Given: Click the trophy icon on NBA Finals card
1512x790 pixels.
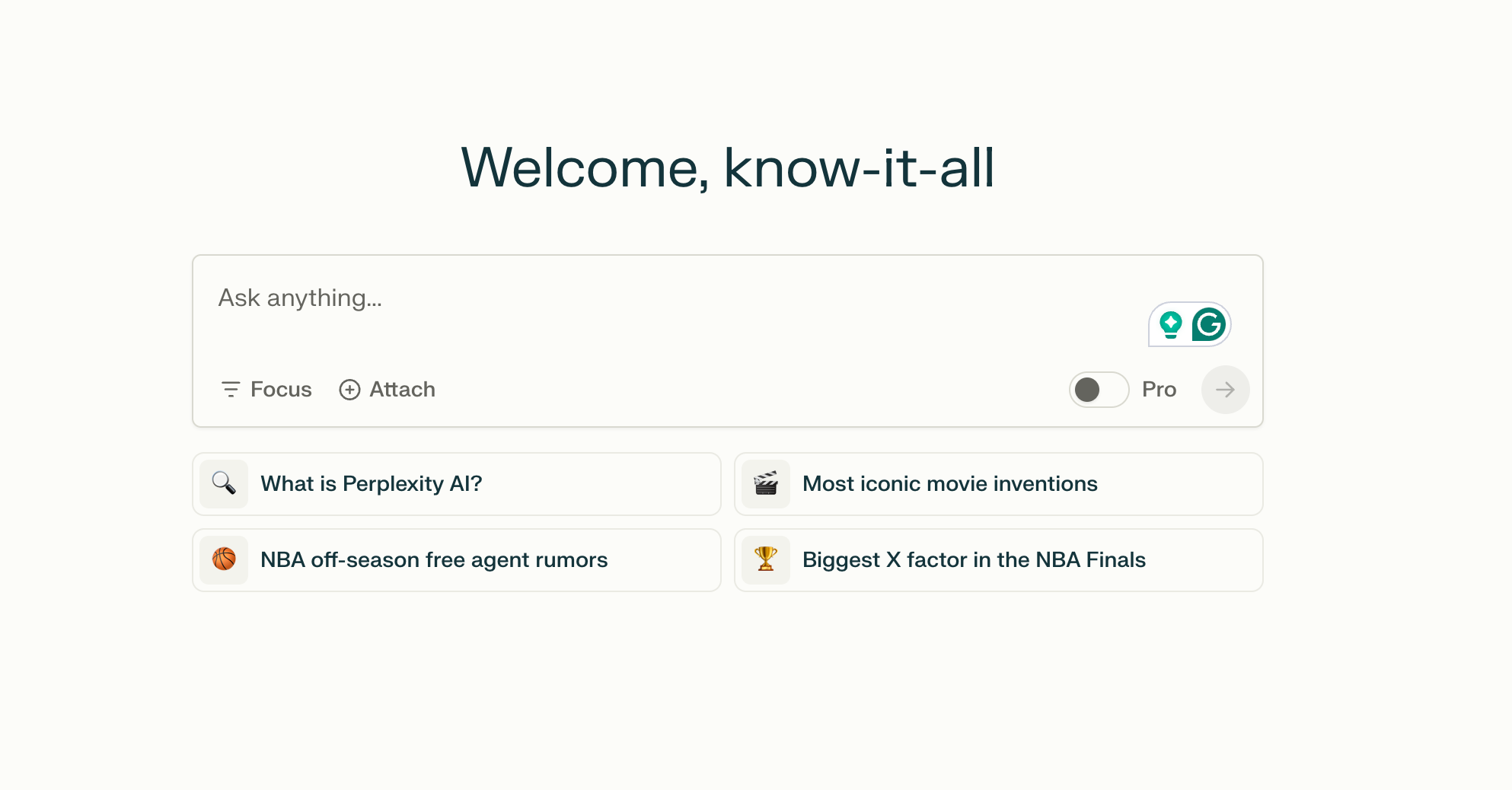Looking at the screenshot, I should [765, 559].
